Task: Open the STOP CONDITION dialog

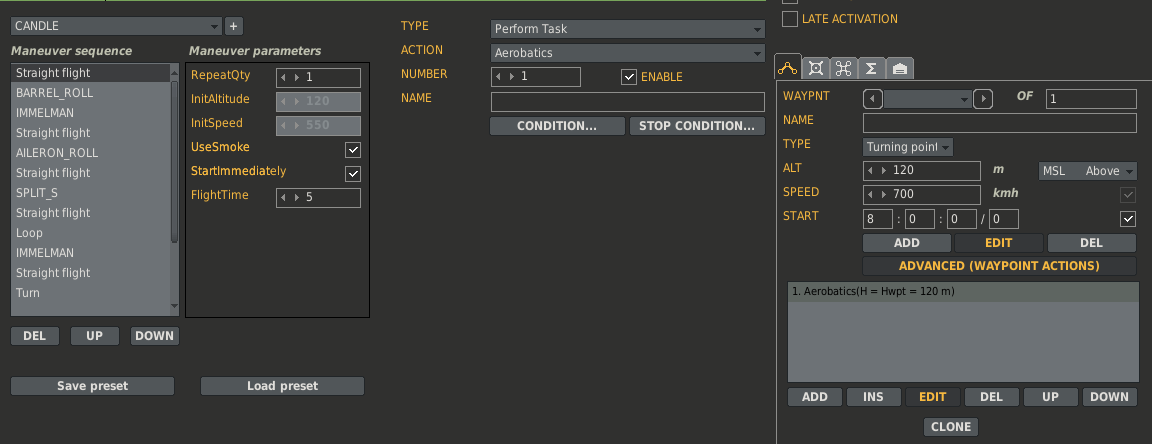Action: (x=696, y=126)
